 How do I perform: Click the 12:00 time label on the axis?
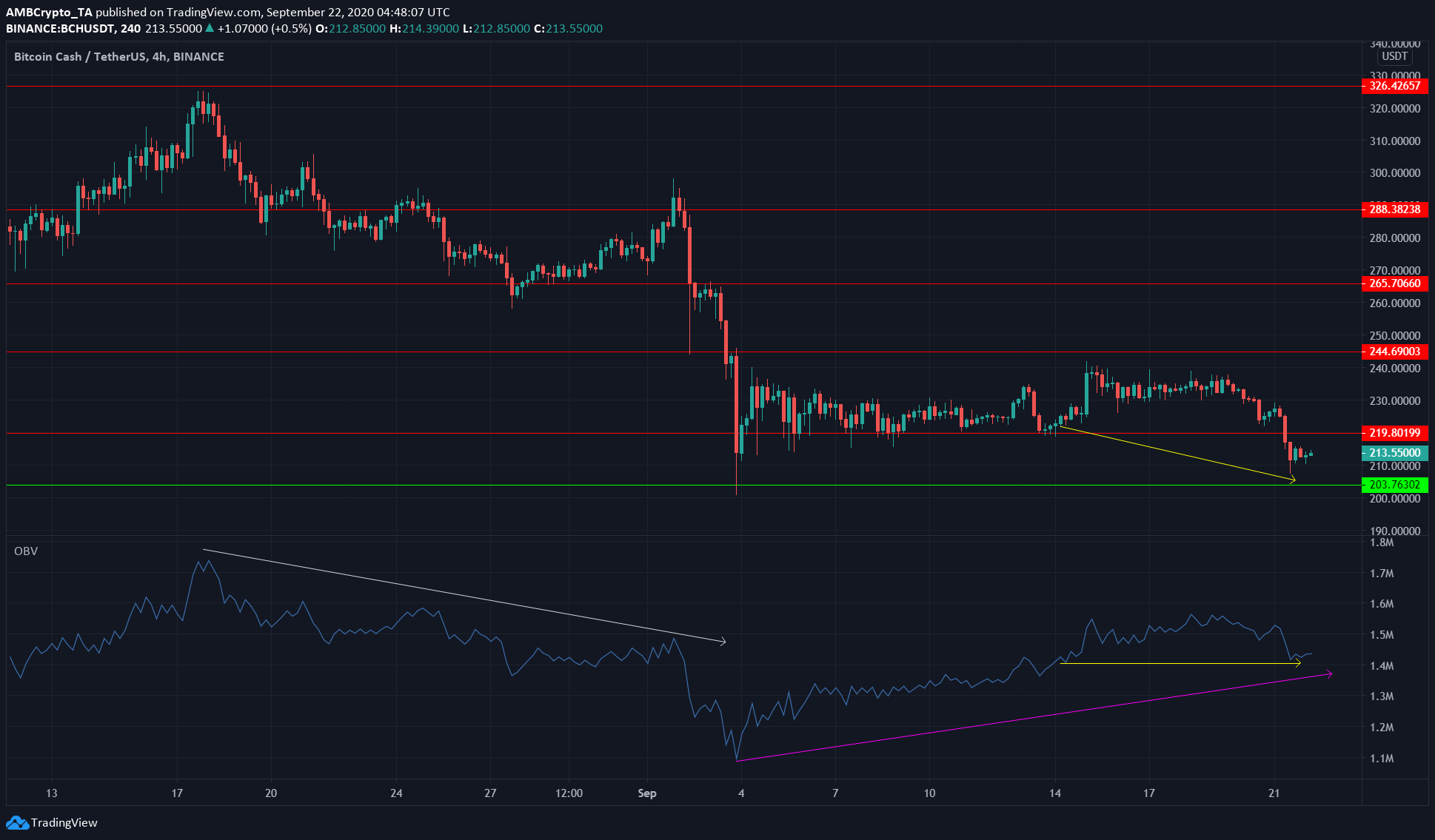point(569,793)
